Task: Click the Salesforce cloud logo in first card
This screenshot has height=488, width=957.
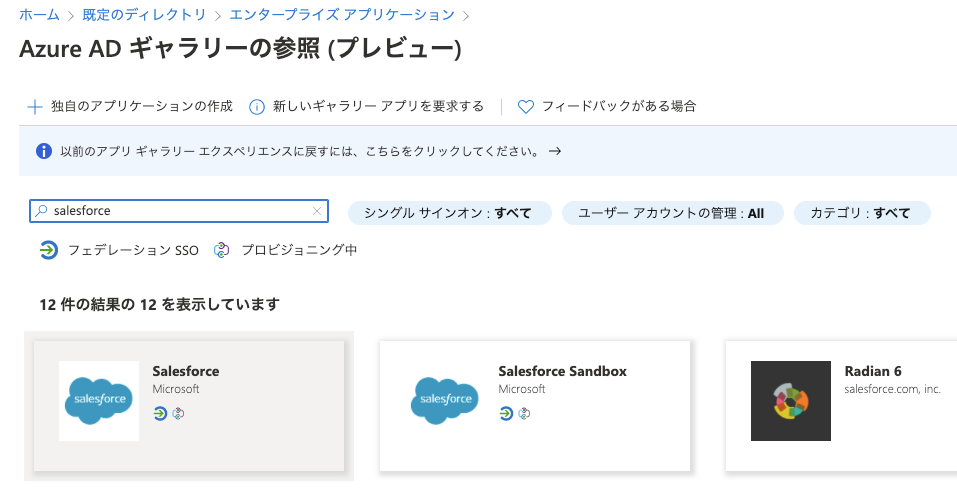Action: 99,400
